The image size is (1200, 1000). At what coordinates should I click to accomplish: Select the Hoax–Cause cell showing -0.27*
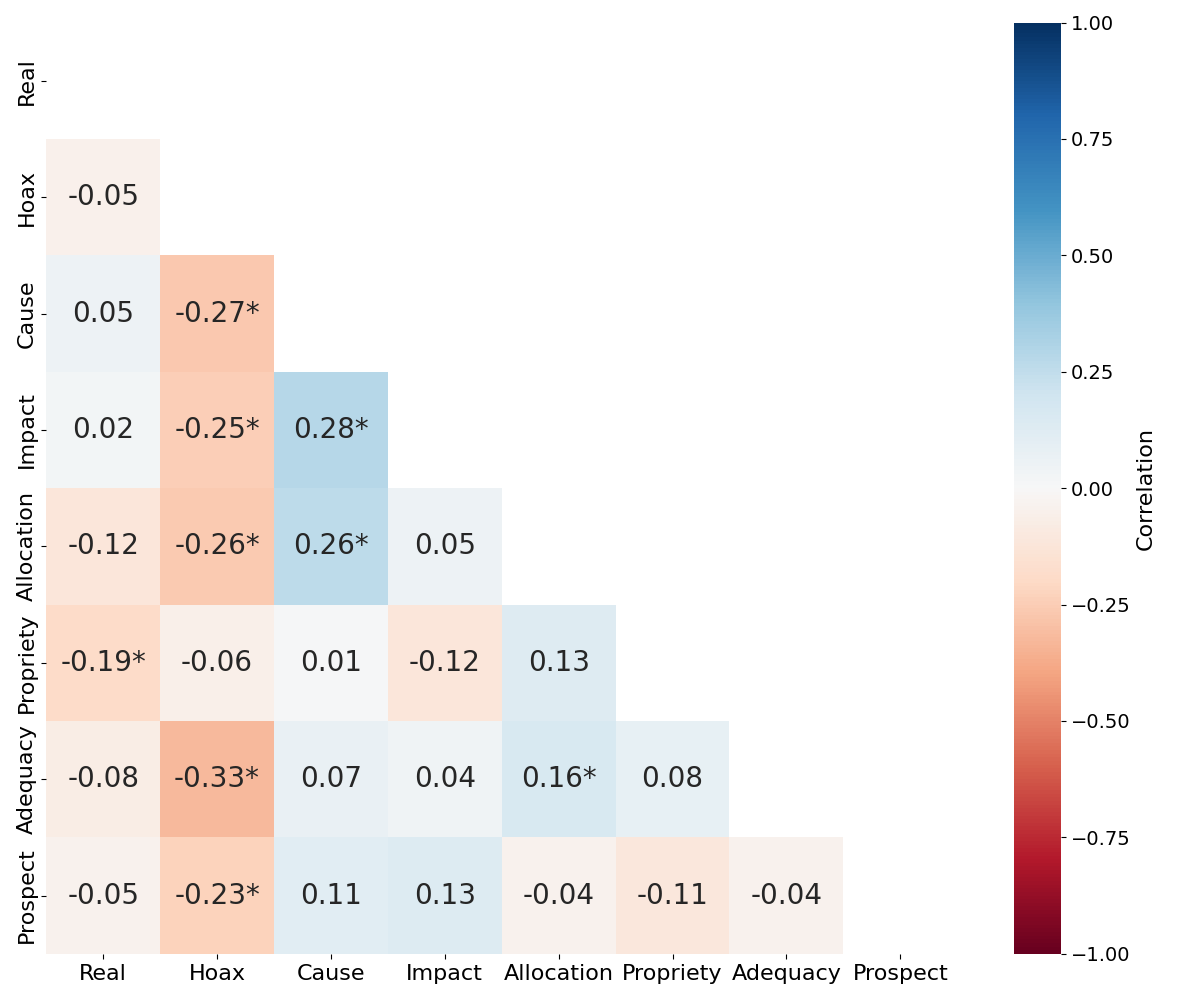coord(217,313)
